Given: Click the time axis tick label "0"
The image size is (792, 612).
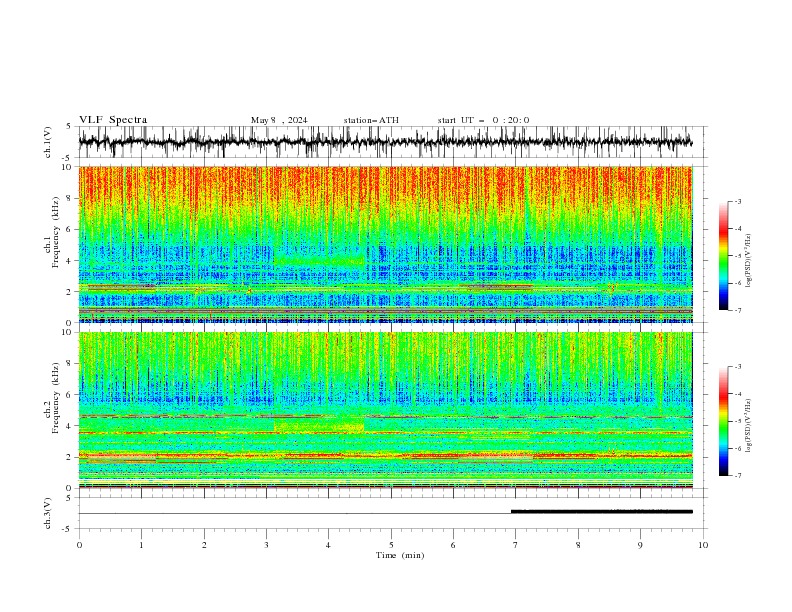Looking at the screenshot, I should click(x=79, y=545).
